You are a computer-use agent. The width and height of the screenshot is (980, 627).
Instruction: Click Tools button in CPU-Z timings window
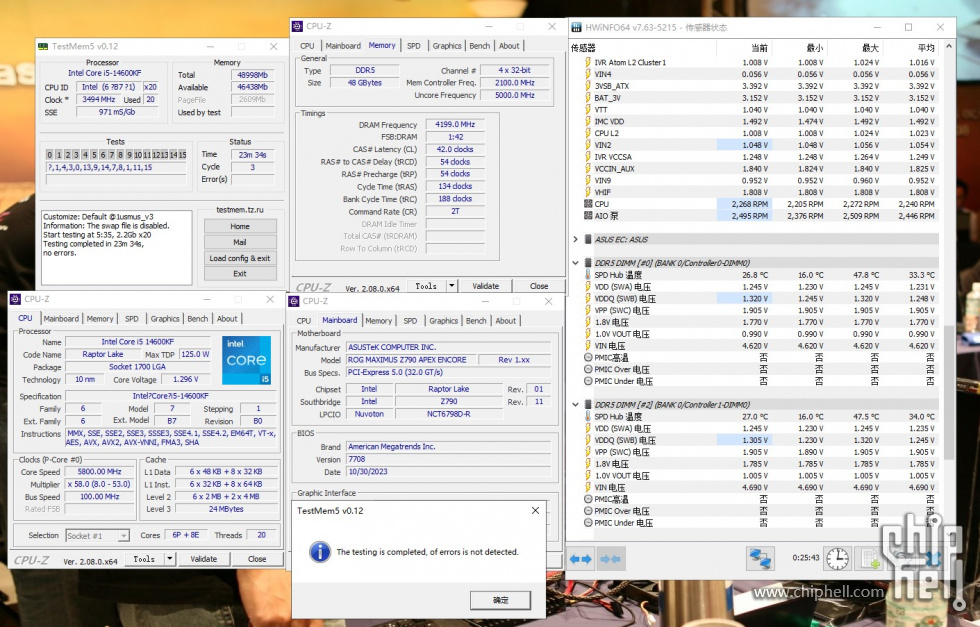coord(426,286)
